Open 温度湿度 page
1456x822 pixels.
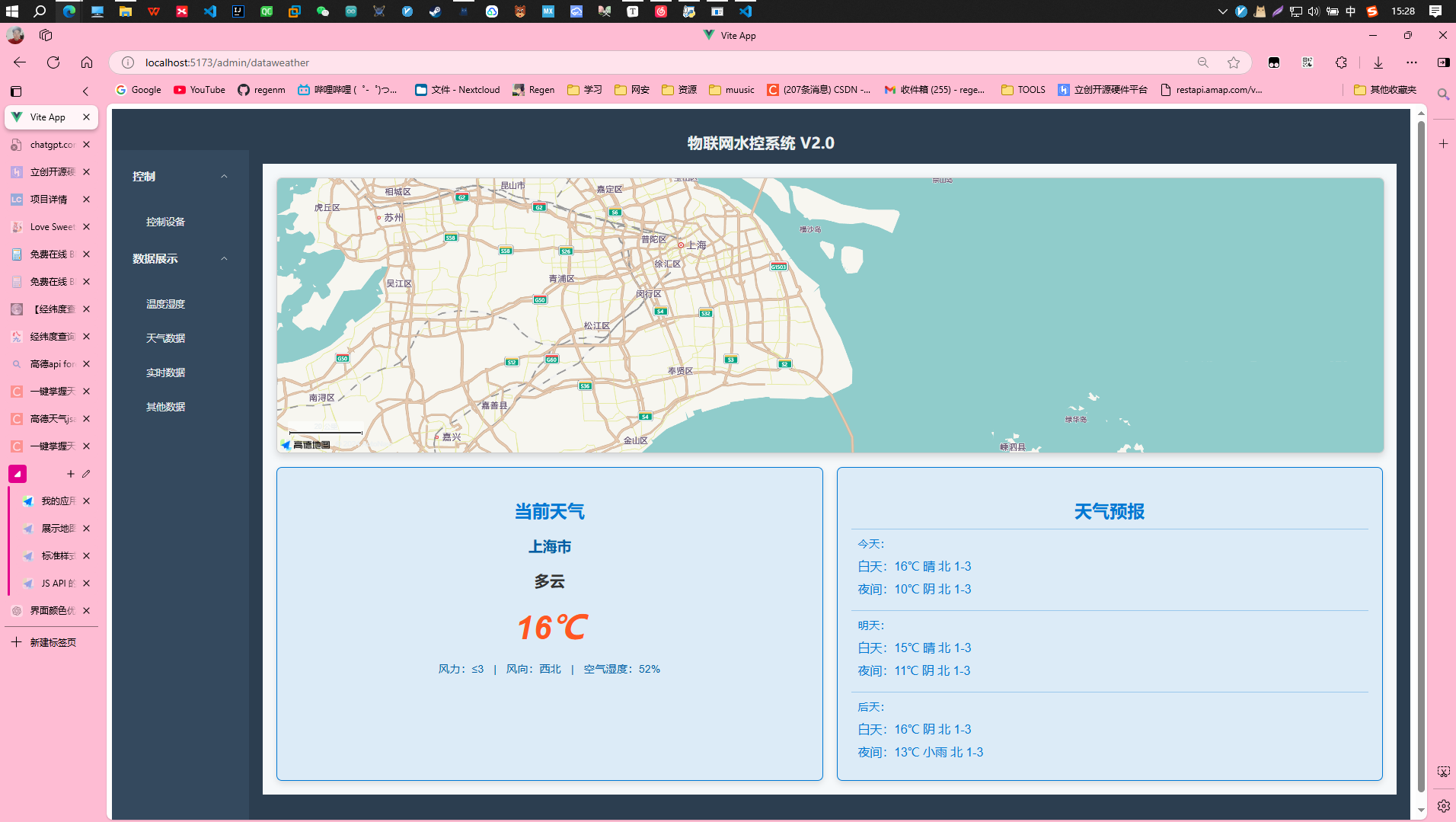(x=165, y=304)
